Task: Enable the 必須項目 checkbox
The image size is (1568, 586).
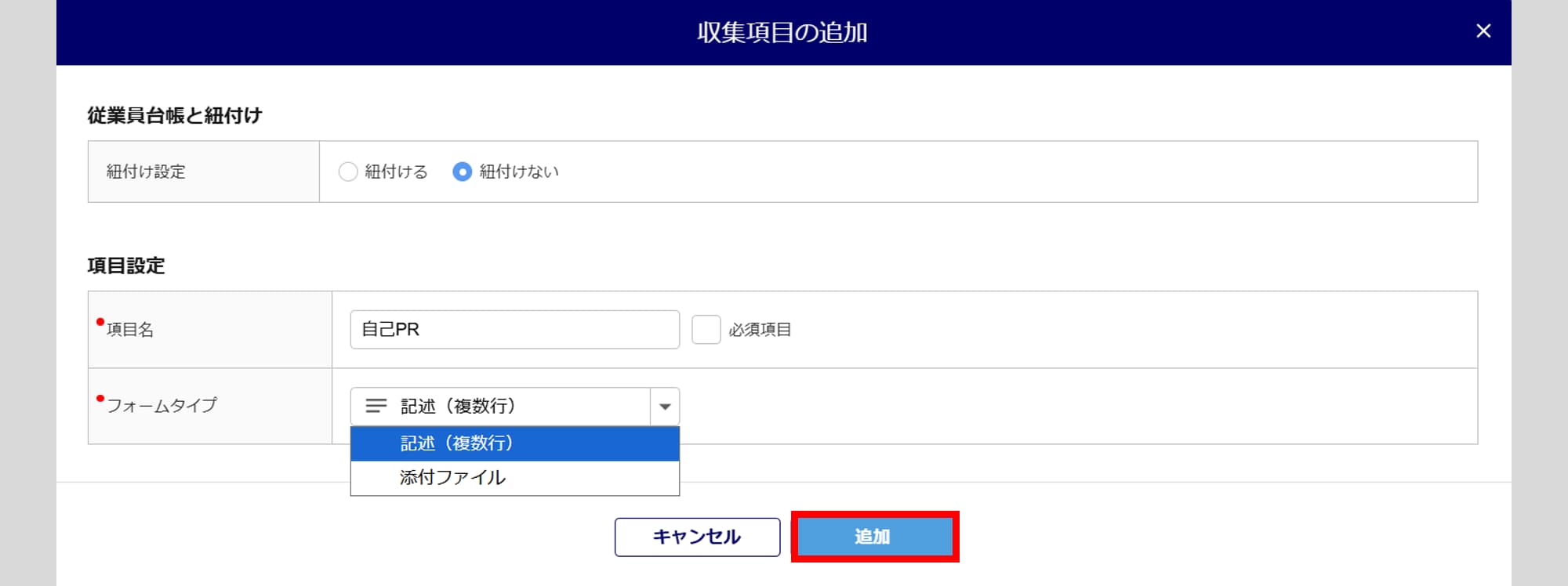Action: [706, 330]
